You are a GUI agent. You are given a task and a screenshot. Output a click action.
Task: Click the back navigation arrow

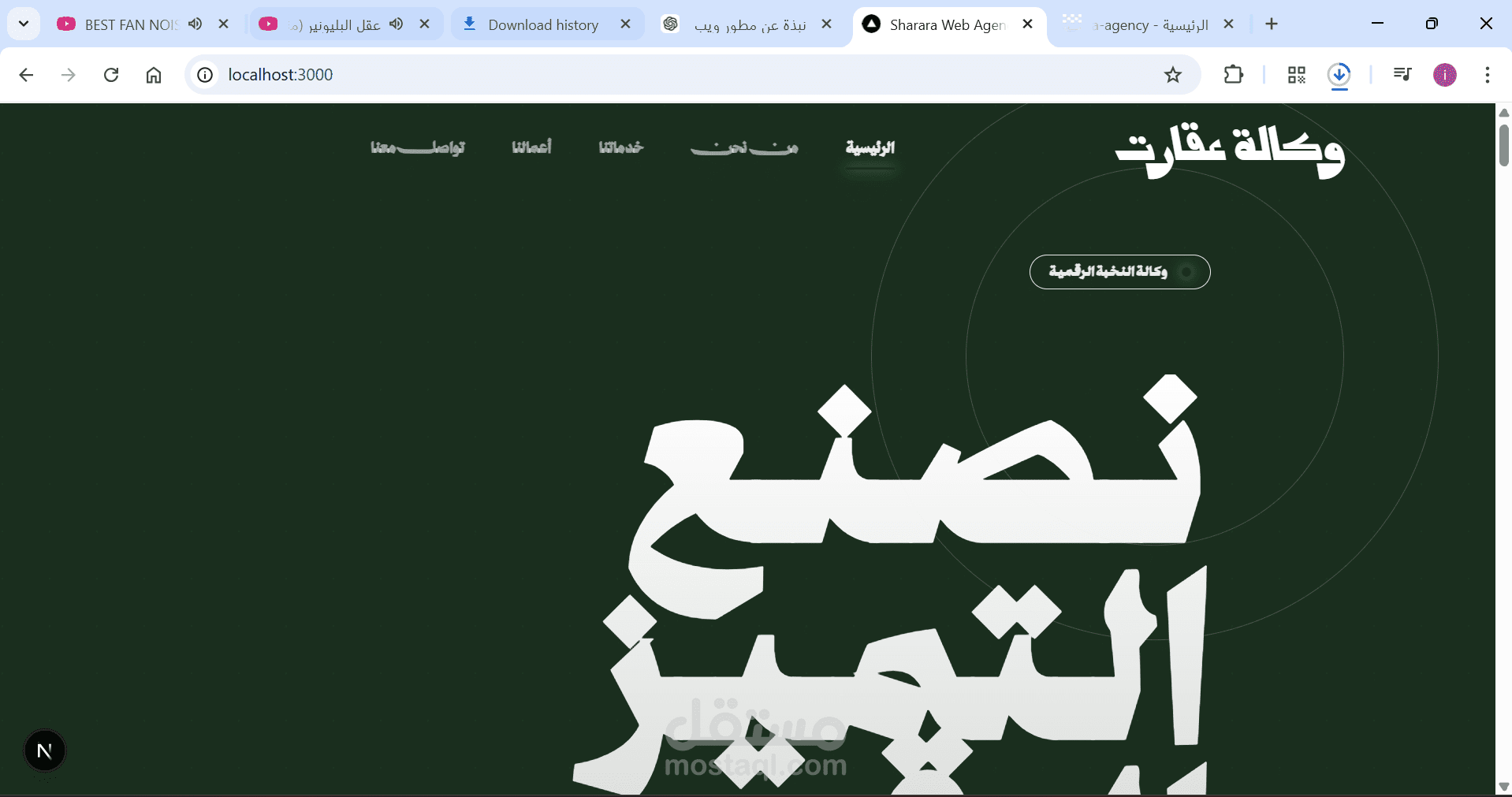(x=26, y=75)
